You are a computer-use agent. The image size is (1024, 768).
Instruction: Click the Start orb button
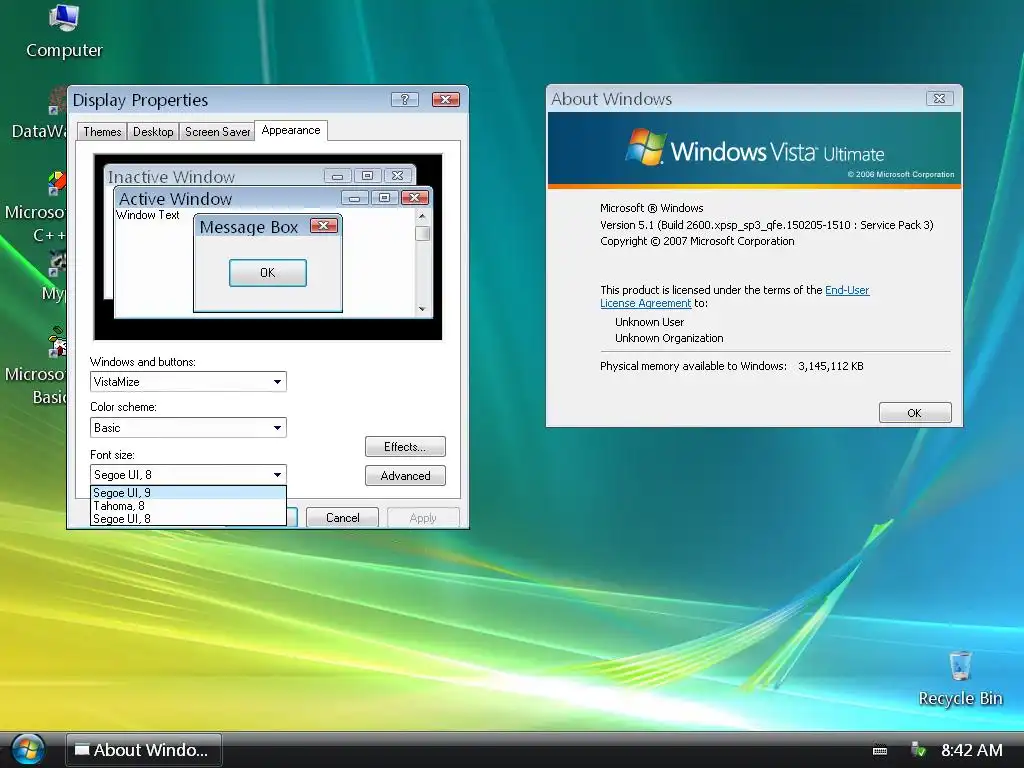pyautogui.click(x=27, y=750)
